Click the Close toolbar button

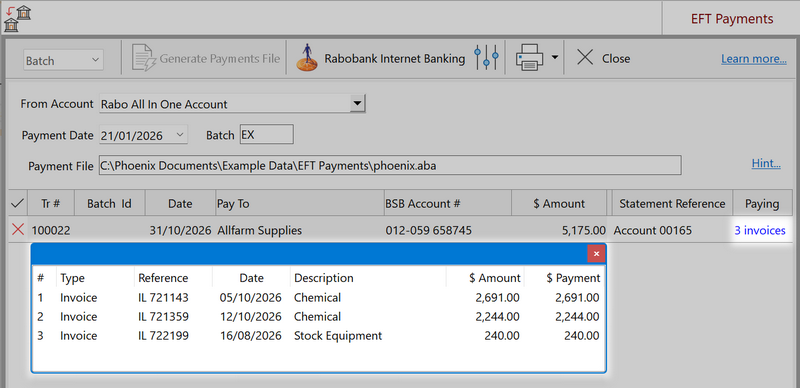click(x=604, y=59)
